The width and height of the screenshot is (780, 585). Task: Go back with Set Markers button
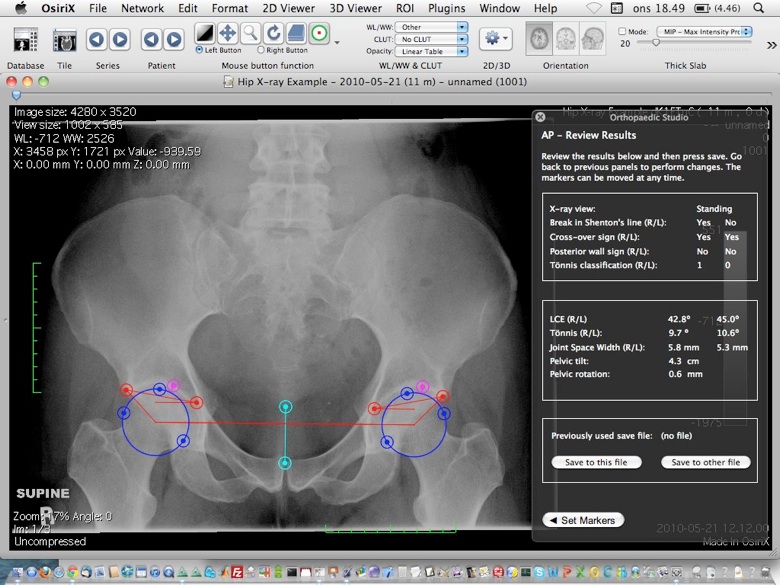coord(583,520)
